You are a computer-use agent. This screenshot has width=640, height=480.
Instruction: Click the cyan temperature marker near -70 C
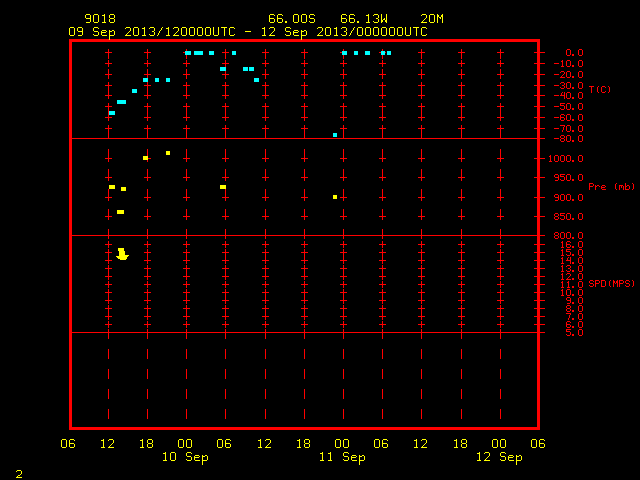click(x=335, y=135)
